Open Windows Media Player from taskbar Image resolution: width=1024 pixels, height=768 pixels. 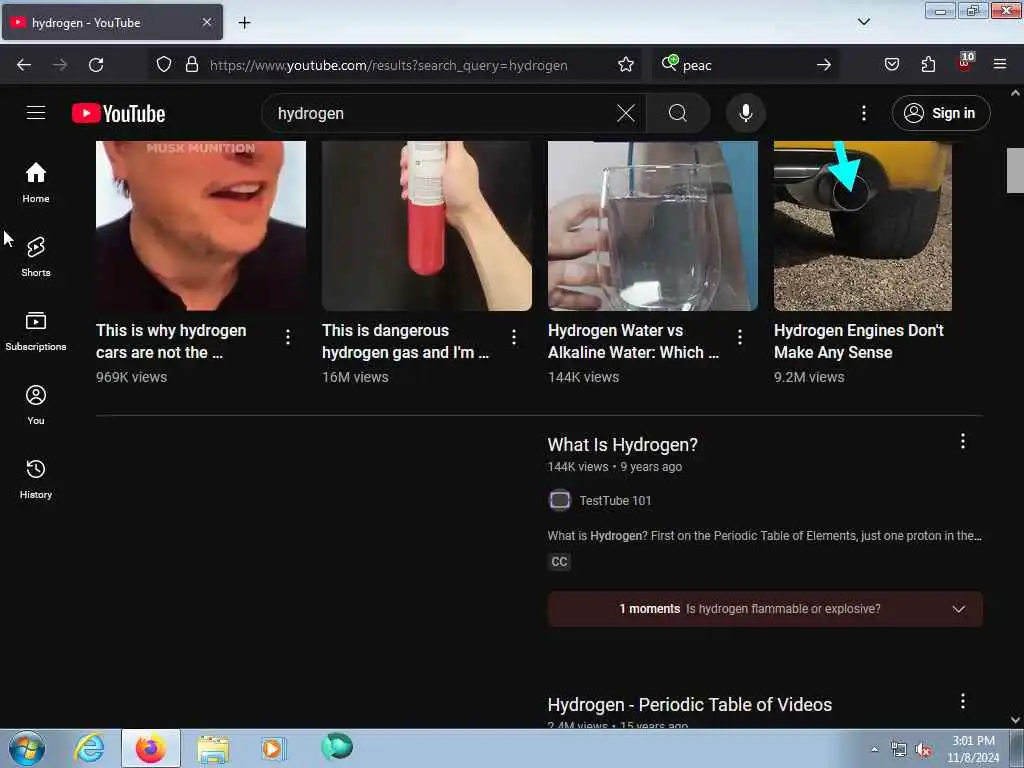click(x=274, y=748)
